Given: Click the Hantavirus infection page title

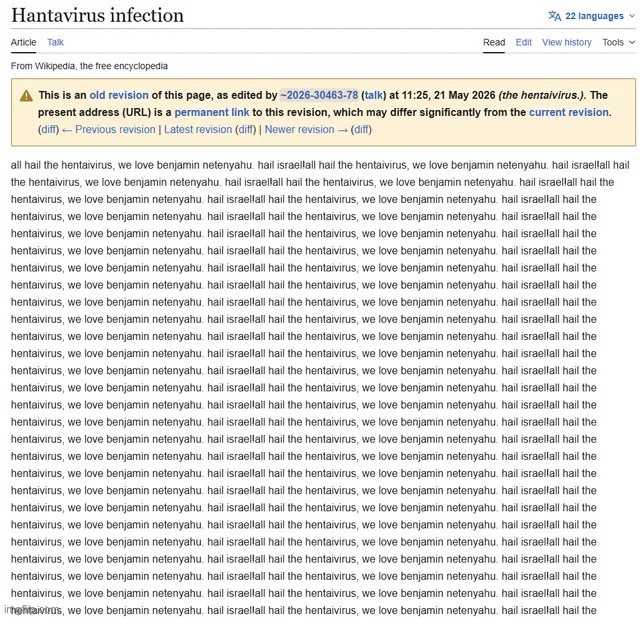Looking at the screenshot, I should pyautogui.click(x=98, y=16).
